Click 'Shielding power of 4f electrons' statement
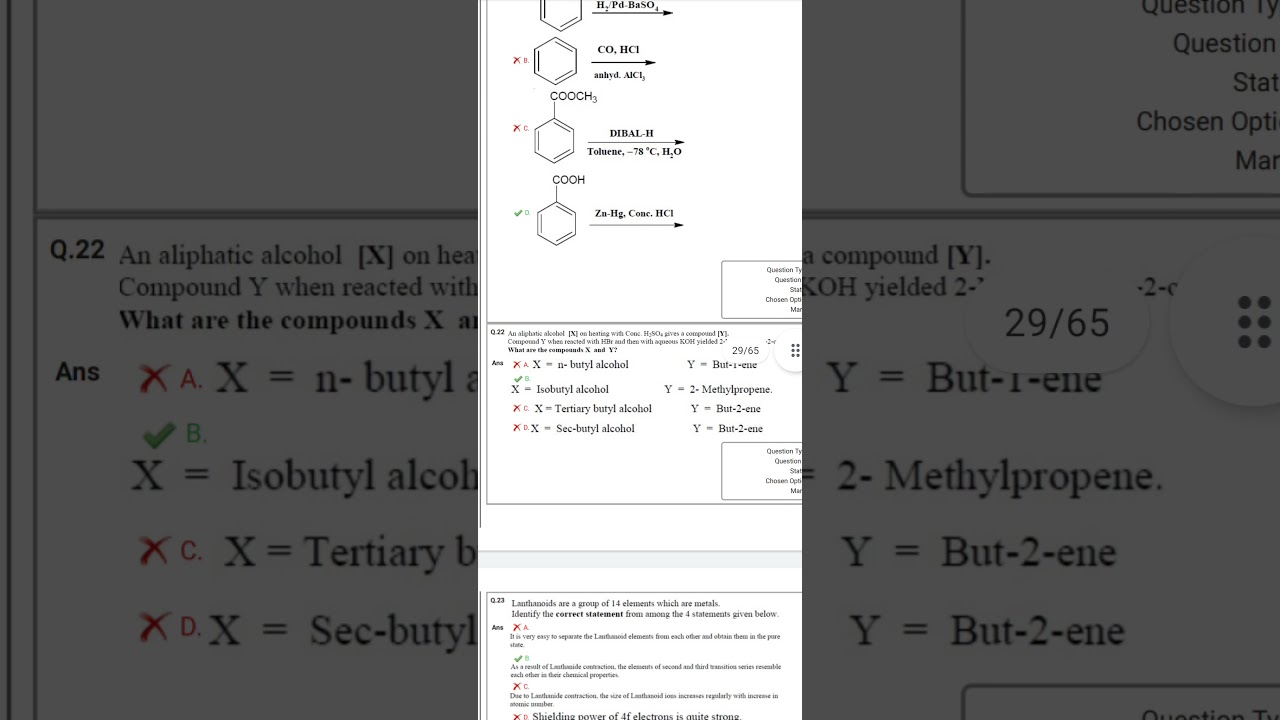The image size is (1280, 720). pyautogui.click(x=637, y=716)
